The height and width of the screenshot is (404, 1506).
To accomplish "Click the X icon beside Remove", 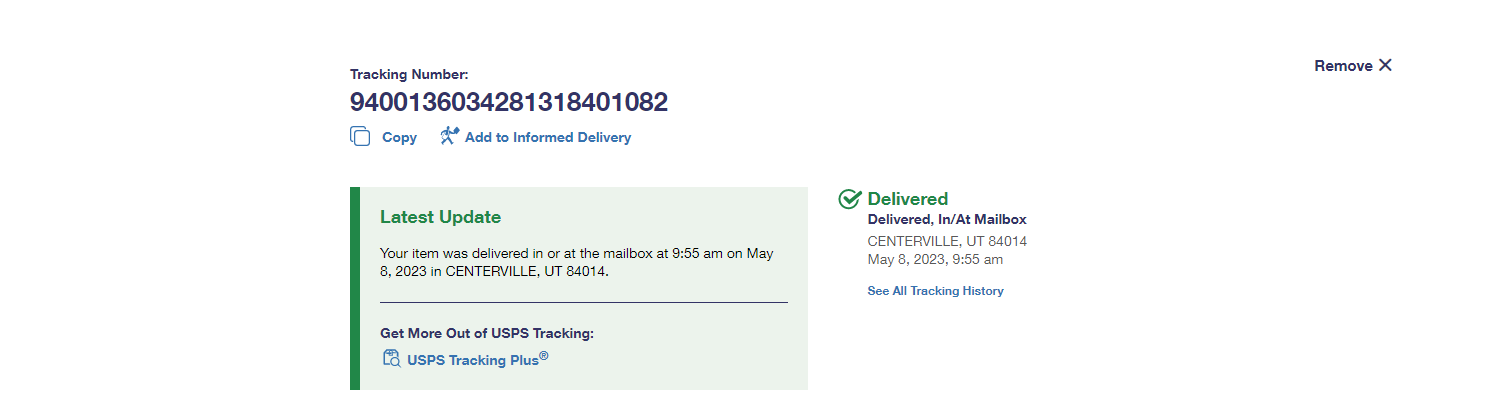I will [1385, 65].
